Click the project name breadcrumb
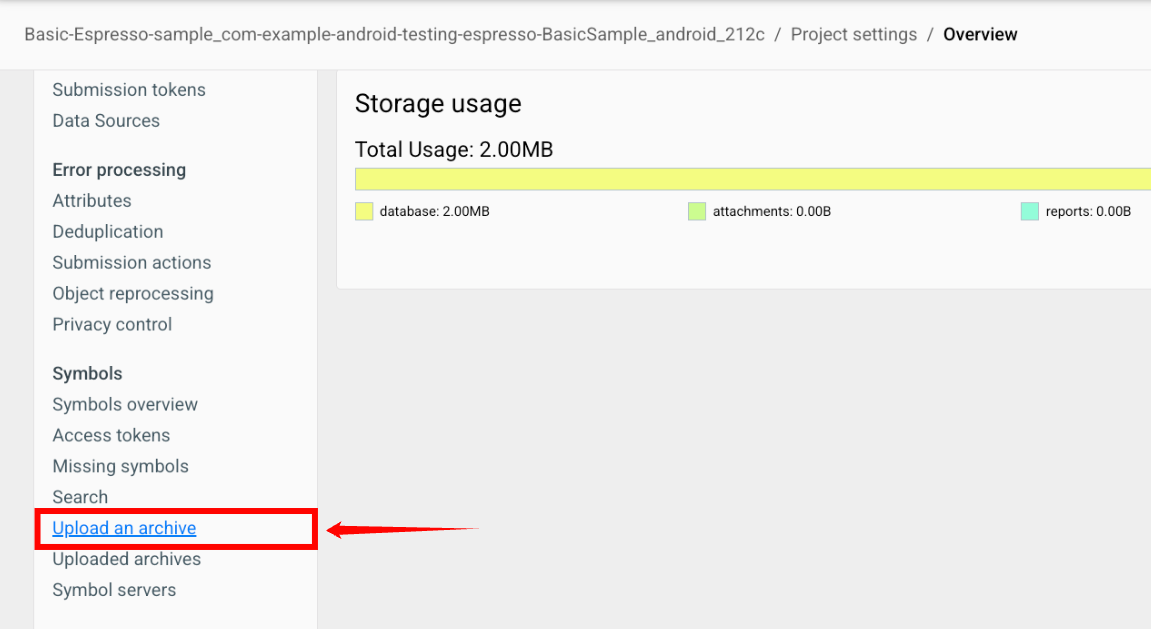The height and width of the screenshot is (629, 1151). coord(394,34)
